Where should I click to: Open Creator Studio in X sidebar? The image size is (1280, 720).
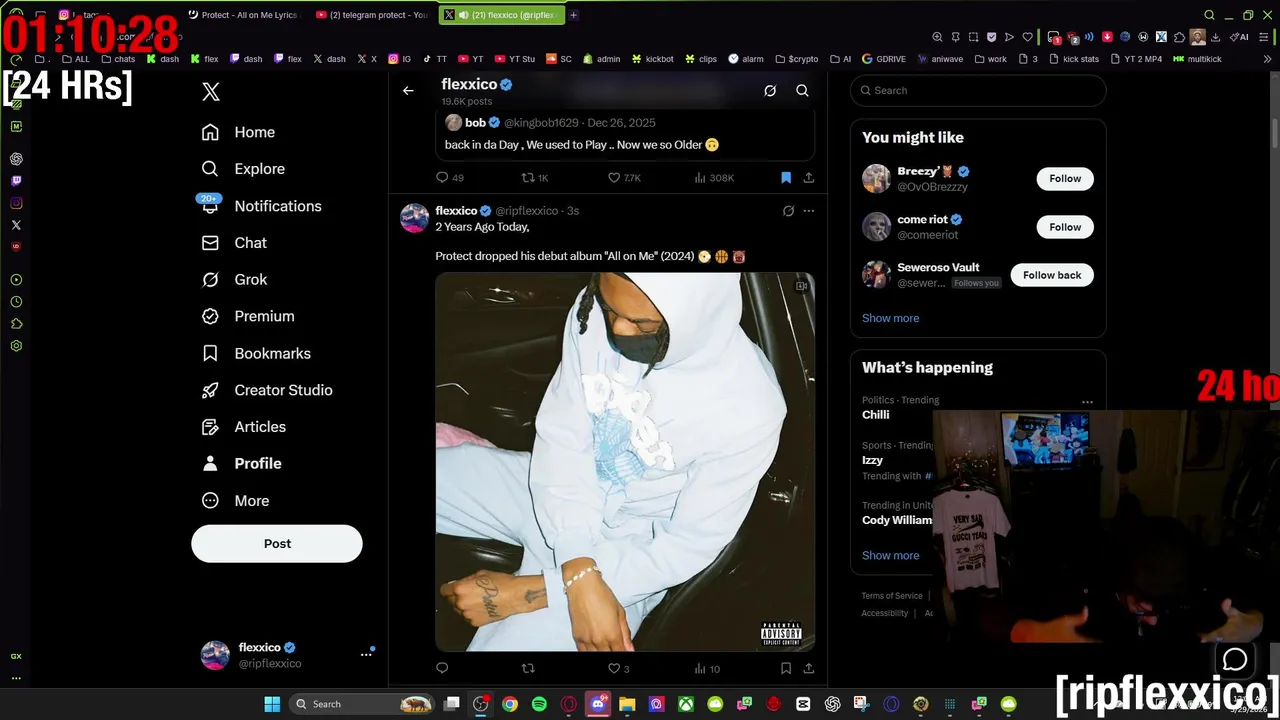267,390
